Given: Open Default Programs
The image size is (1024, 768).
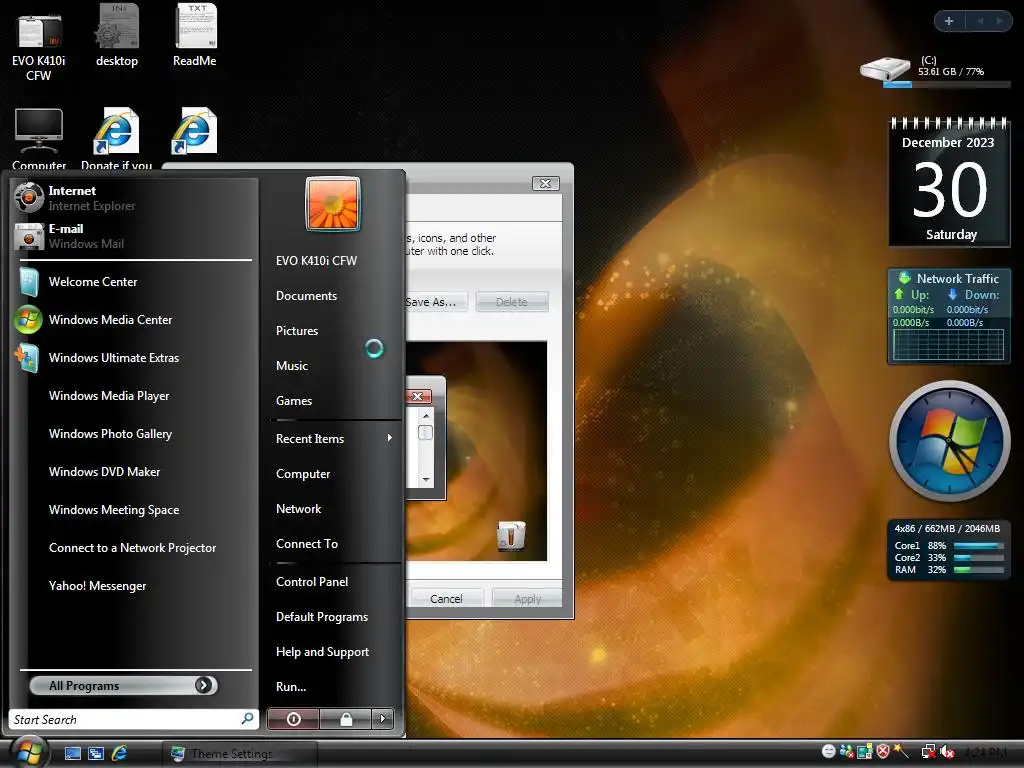Looking at the screenshot, I should pyautogui.click(x=322, y=617).
